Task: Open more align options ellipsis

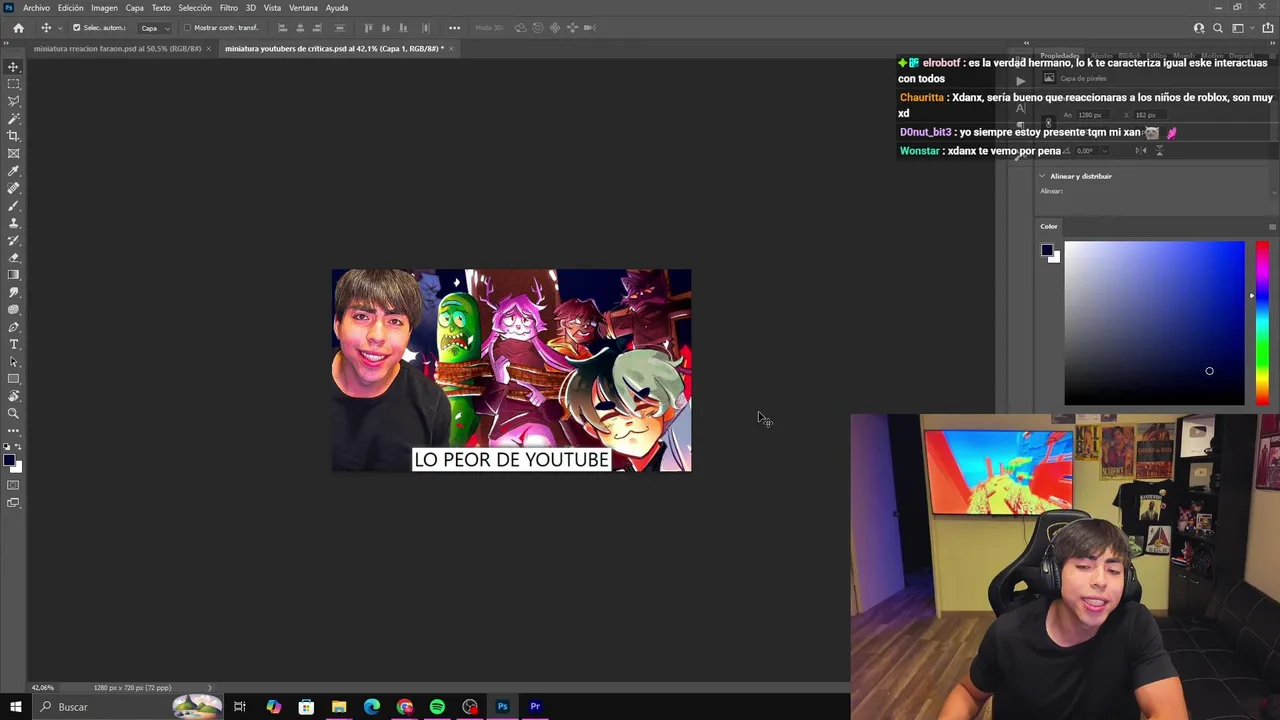Action: pos(454,28)
